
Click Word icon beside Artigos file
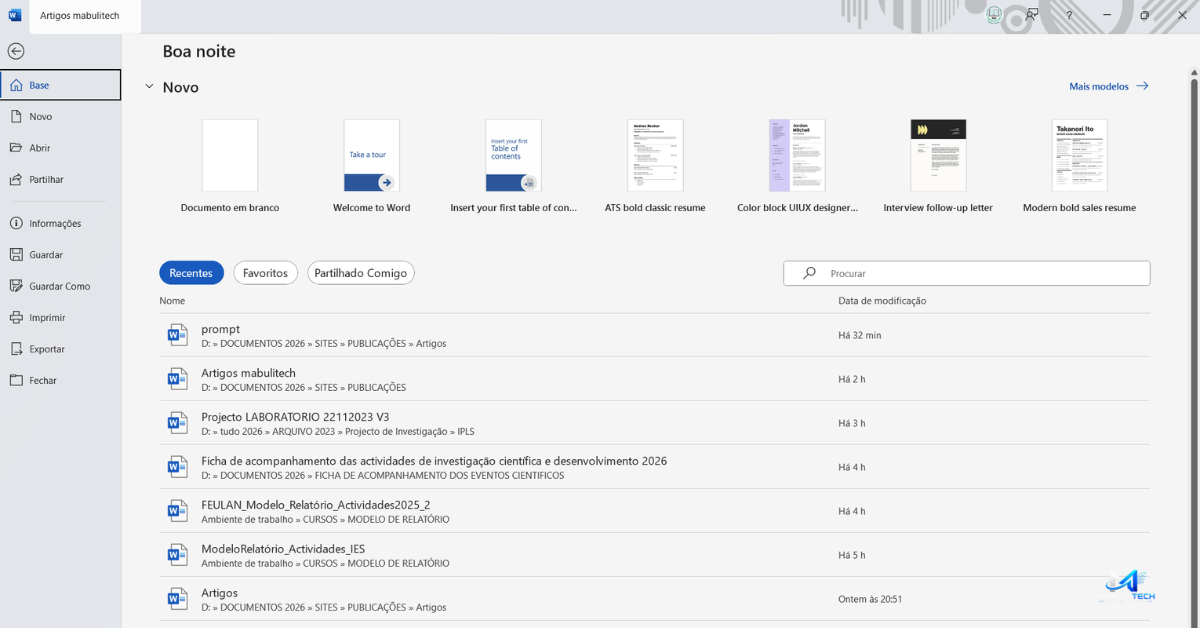click(177, 599)
